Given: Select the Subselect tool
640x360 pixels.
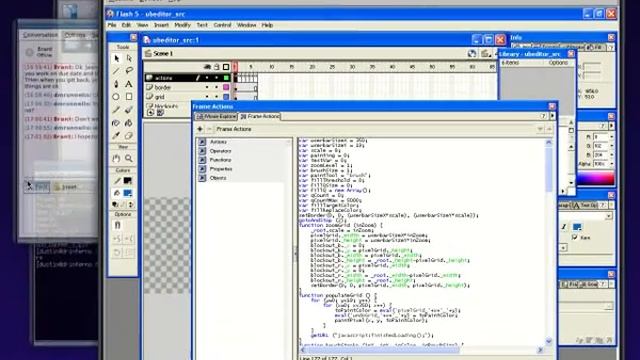Looking at the screenshot, I should (x=129, y=59).
